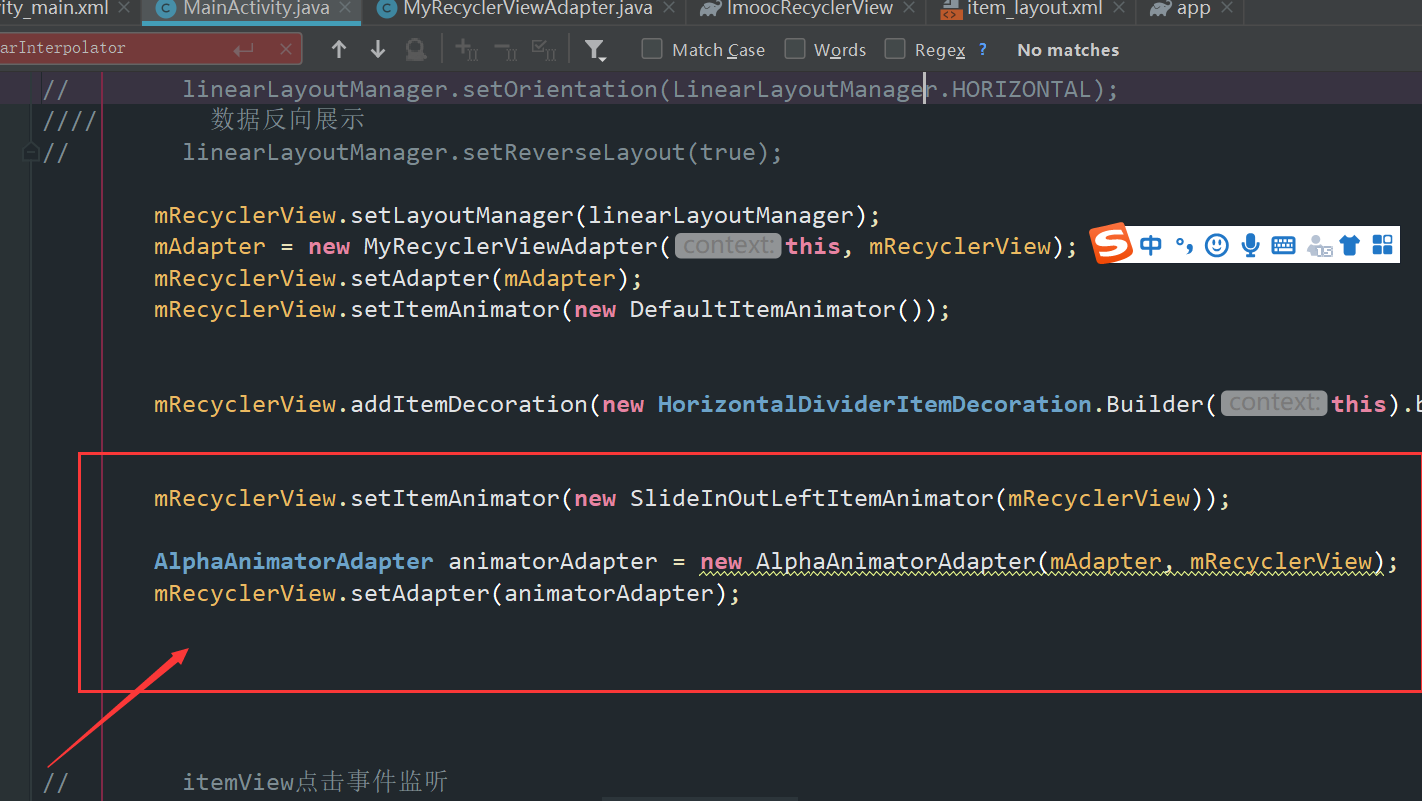Open the Sogou soft keyboard icon

[x=1284, y=245]
